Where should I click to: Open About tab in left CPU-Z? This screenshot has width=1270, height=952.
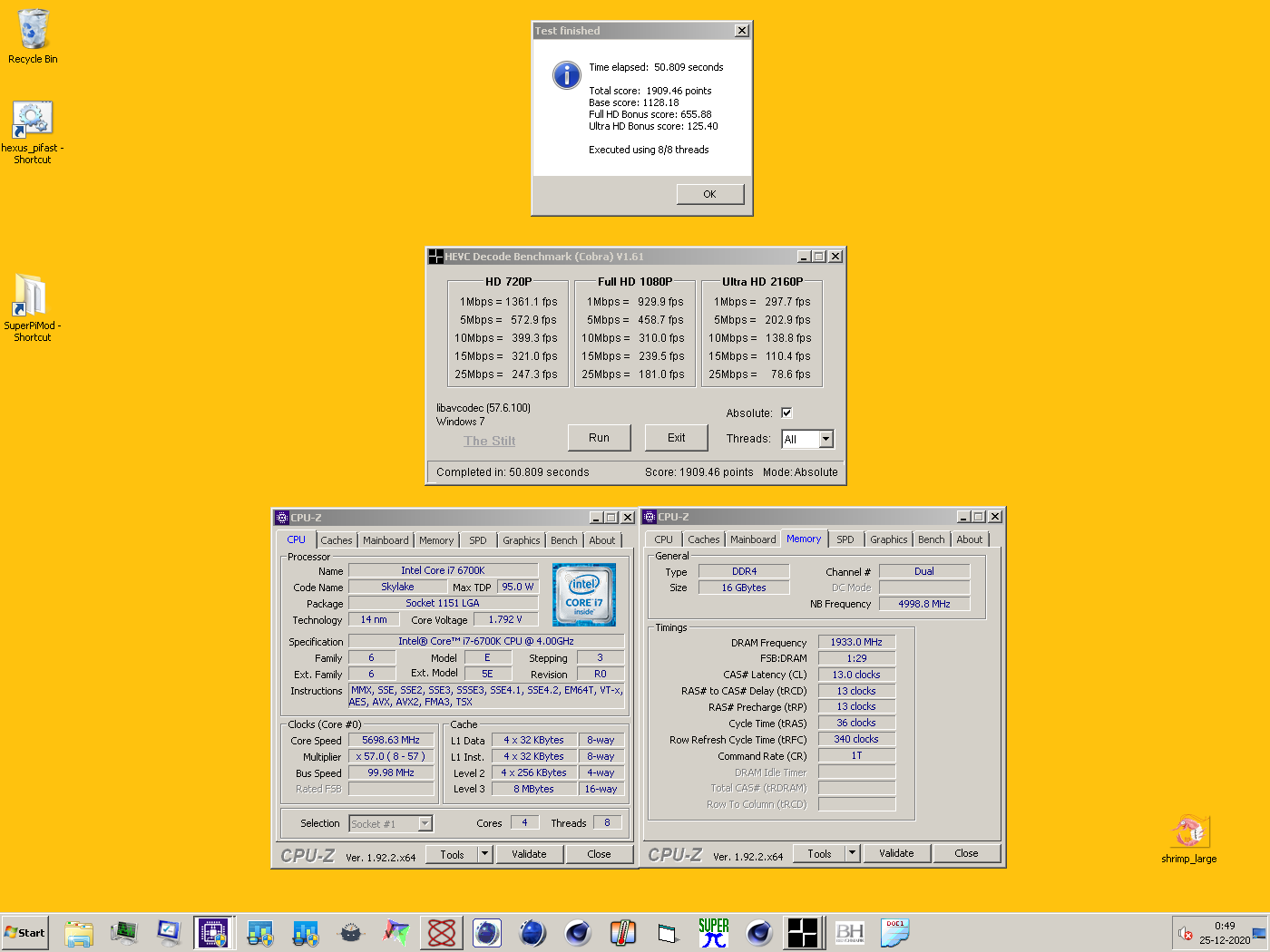(602, 540)
